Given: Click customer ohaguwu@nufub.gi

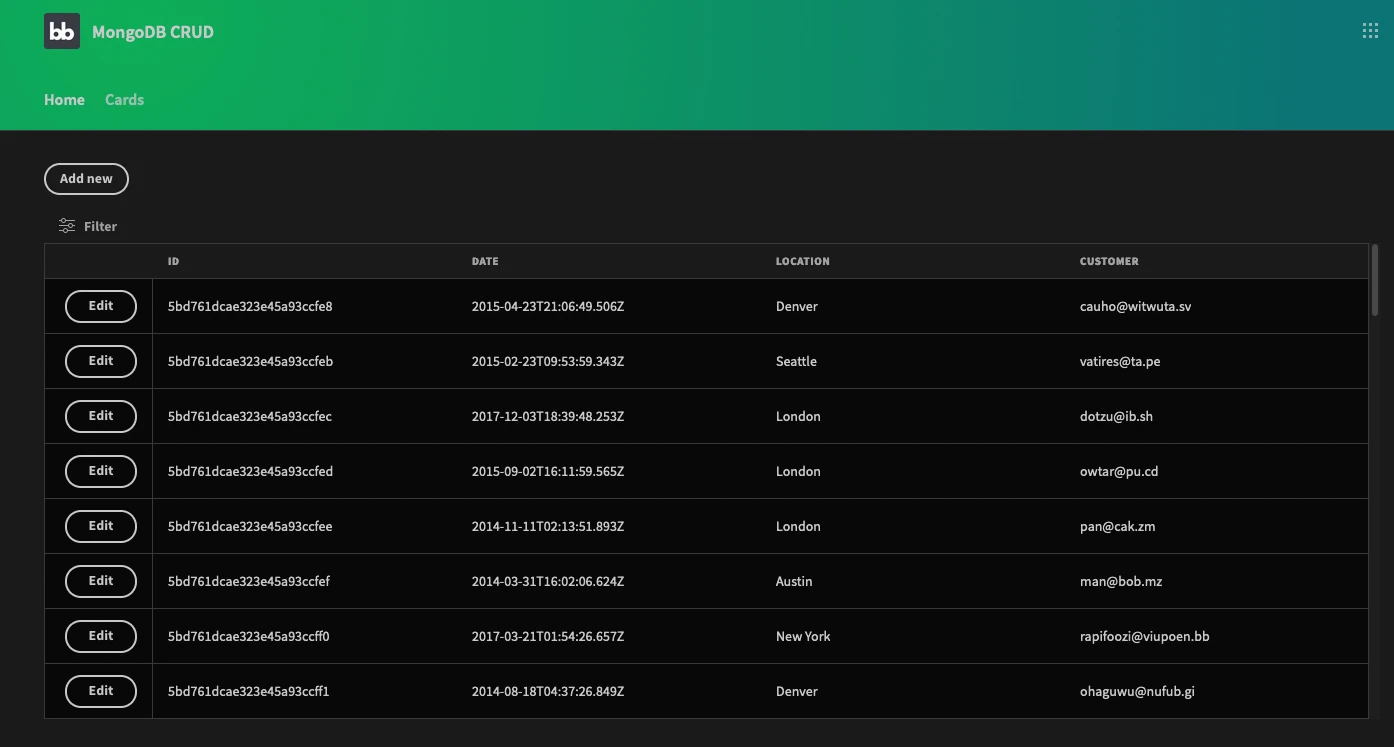Looking at the screenshot, I should (1138, 691).
